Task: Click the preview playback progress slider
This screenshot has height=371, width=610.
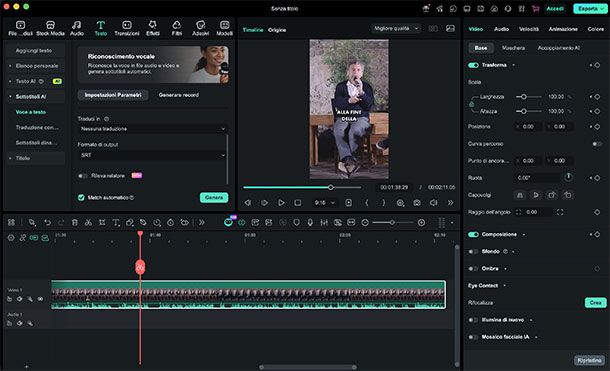Action: [302, 187]
